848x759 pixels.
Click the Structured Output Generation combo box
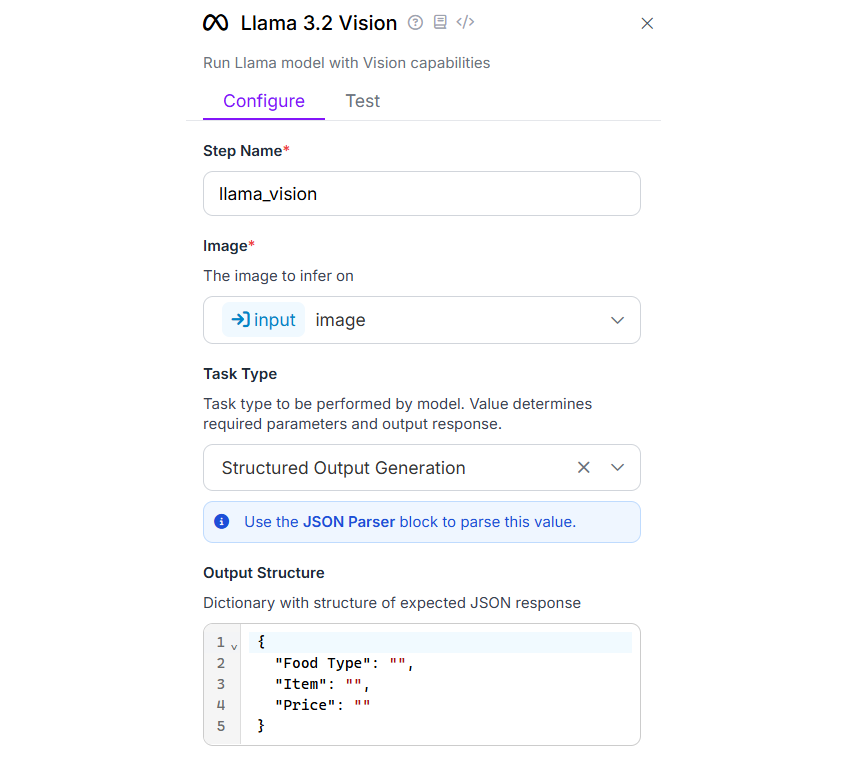click(x=380, y=467)
